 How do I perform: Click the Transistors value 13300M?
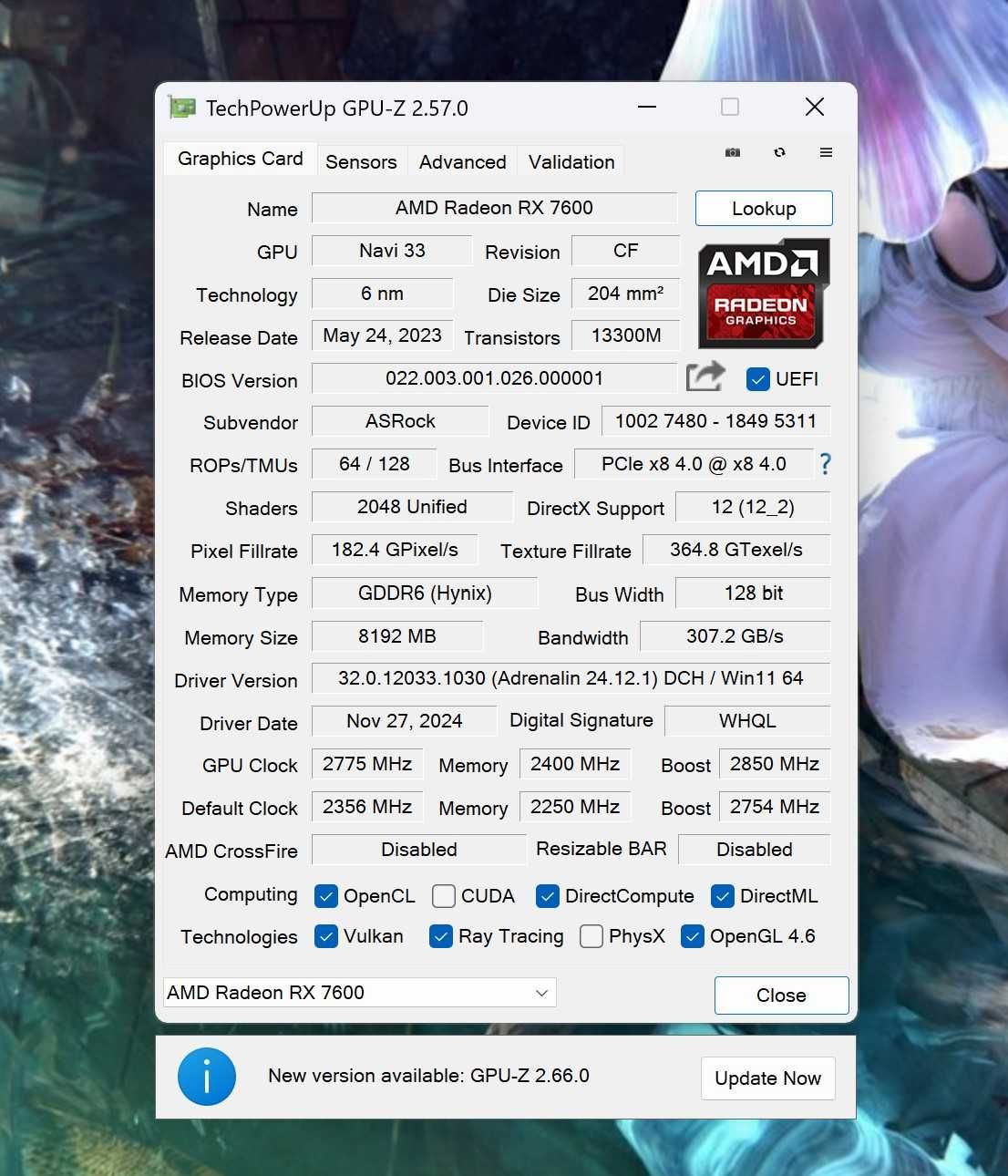[x=626, y=335]
